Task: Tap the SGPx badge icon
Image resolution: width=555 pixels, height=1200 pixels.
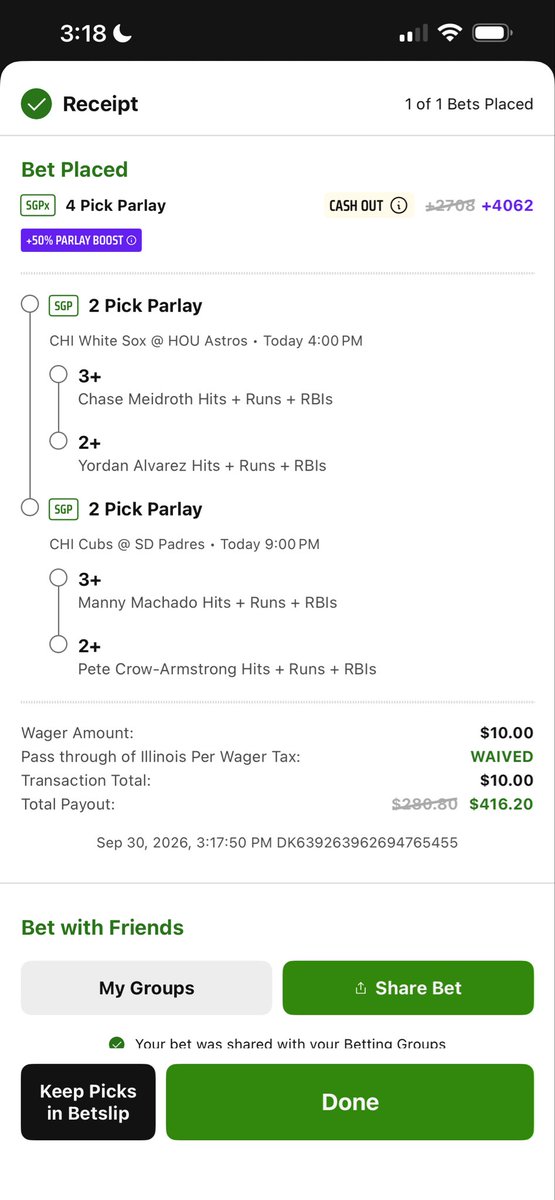Action: point(38,206)
